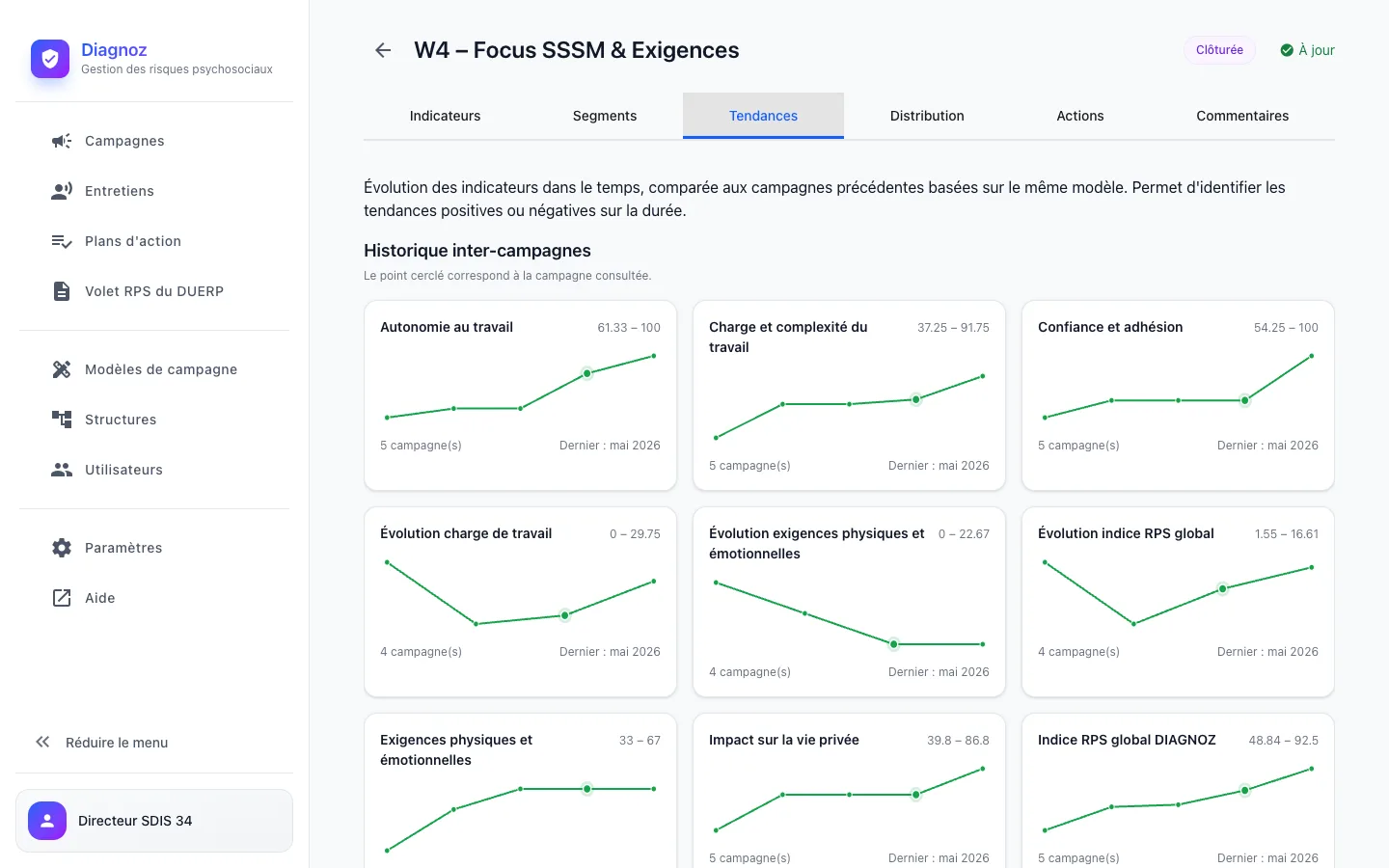Image resolution: width=1389 pixels, height=868 pixels.
Task: Click the 48.84 – 92.5 range value
Action: pyautogui.click(x=1283, y=741)
